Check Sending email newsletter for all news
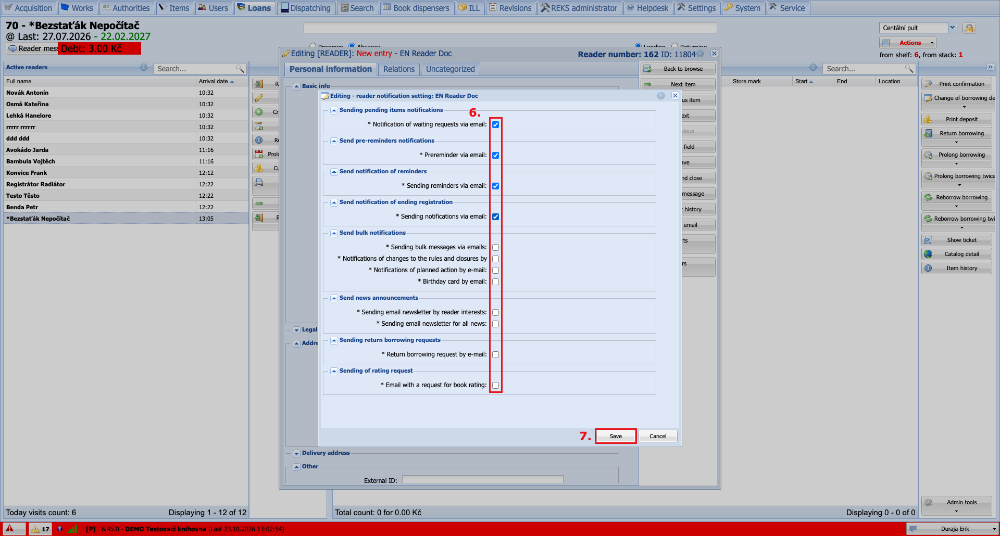Screen dimensions: 1000x536 point(496,324)
